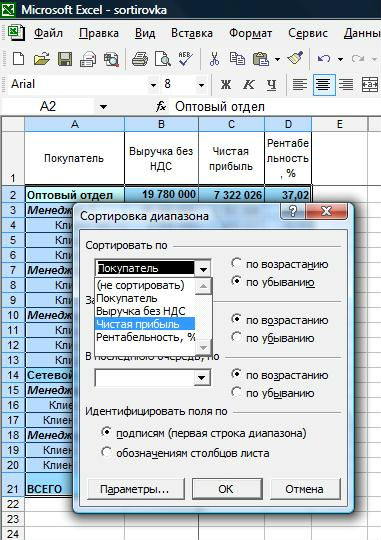Select second sort 'по убыванию' radio
Viewport: 381px width, 540px height.
236,337
